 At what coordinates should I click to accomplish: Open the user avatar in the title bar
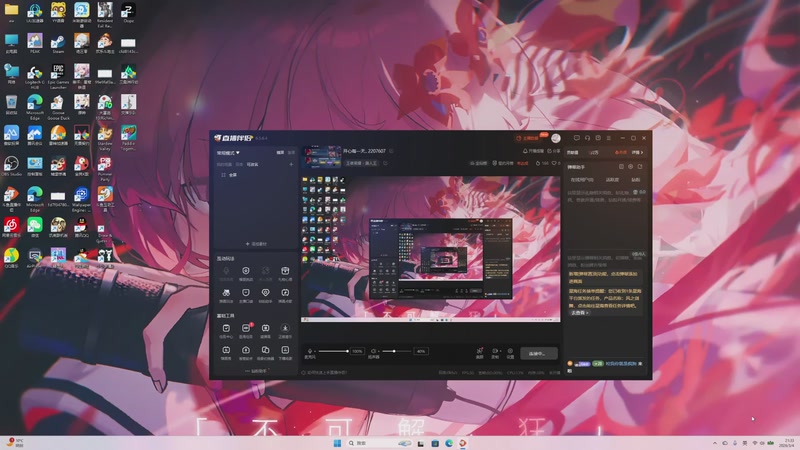point(556,138)
